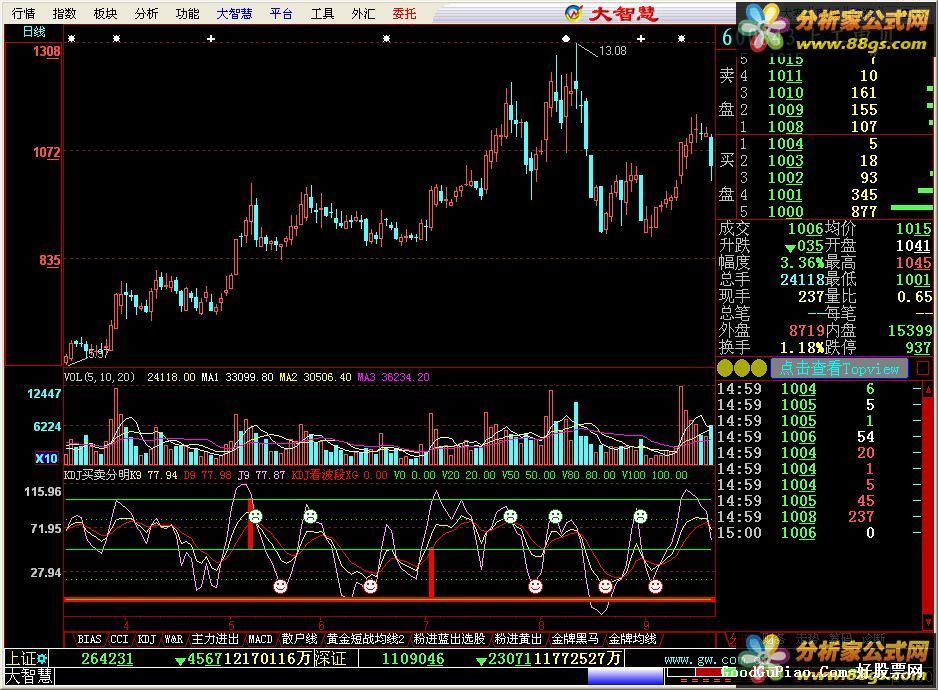This screenshot has width=938, height=690.
Task: Click the X10 volume scale label
Action: [46, 458]
